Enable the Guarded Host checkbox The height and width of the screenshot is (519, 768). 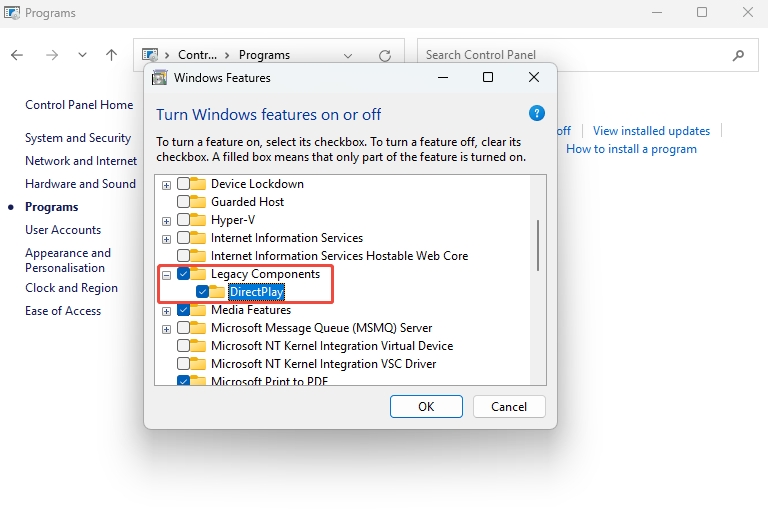click(184, 202)
